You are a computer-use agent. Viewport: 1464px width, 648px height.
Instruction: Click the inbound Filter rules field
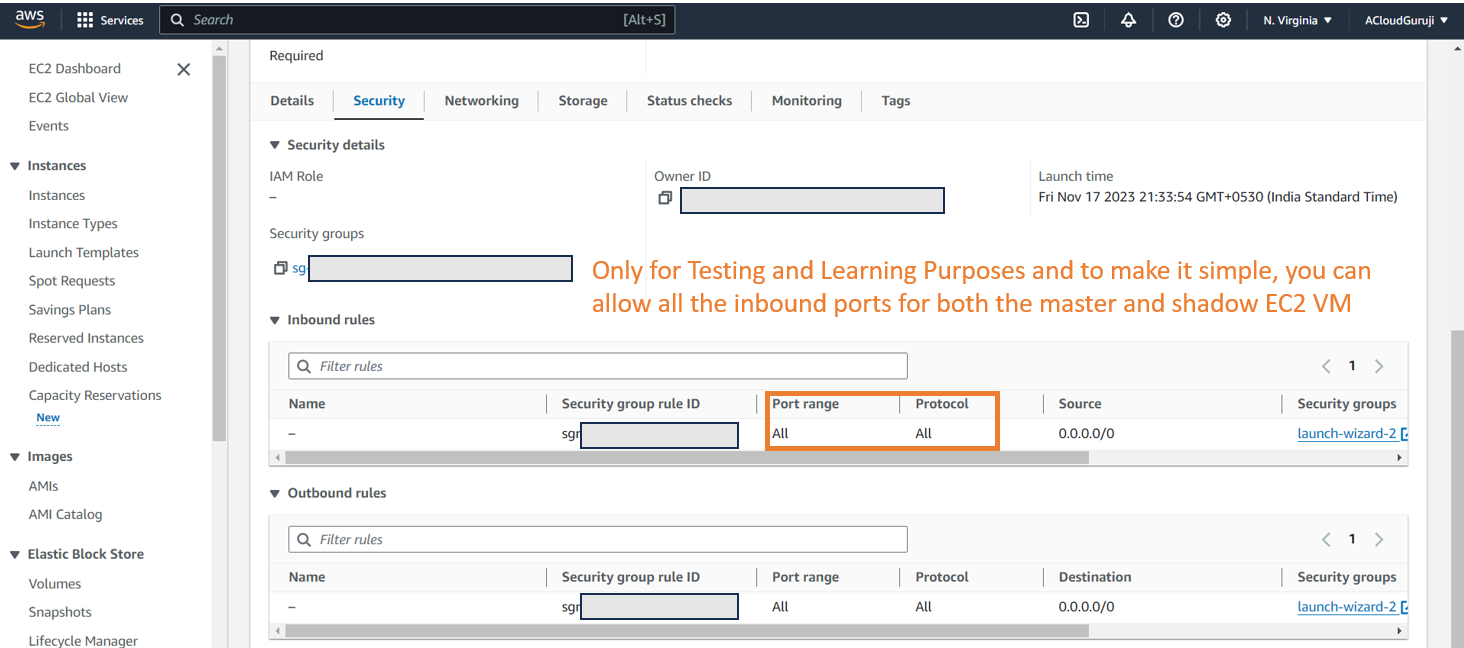(598, 366)
